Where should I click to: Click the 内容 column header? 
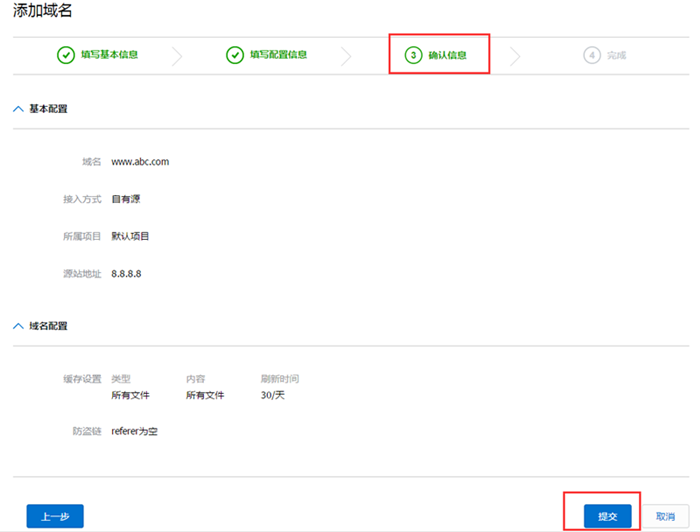pos(196,379)
